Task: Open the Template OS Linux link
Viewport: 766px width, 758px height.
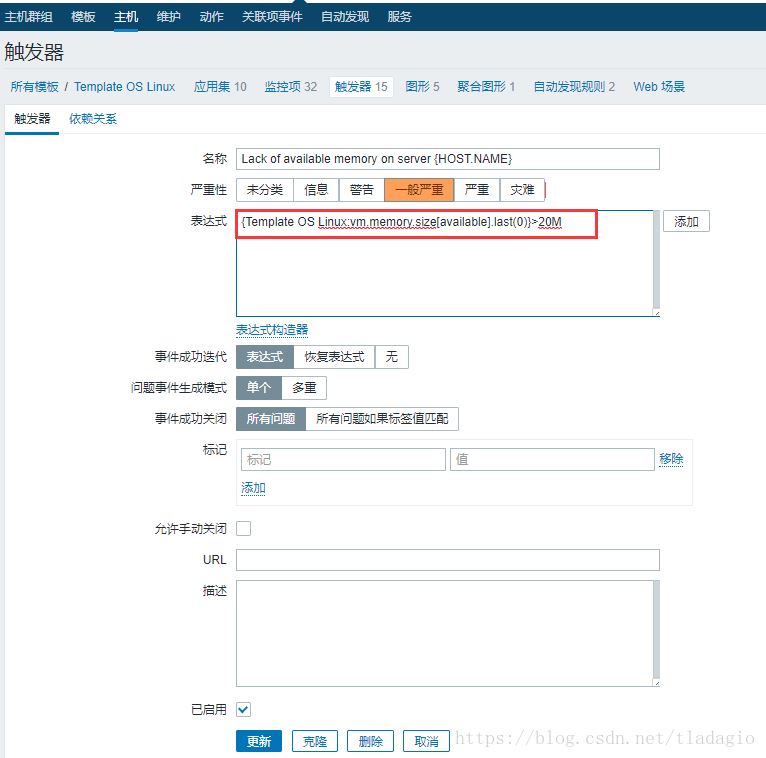Action: click(x=125, y=87)
